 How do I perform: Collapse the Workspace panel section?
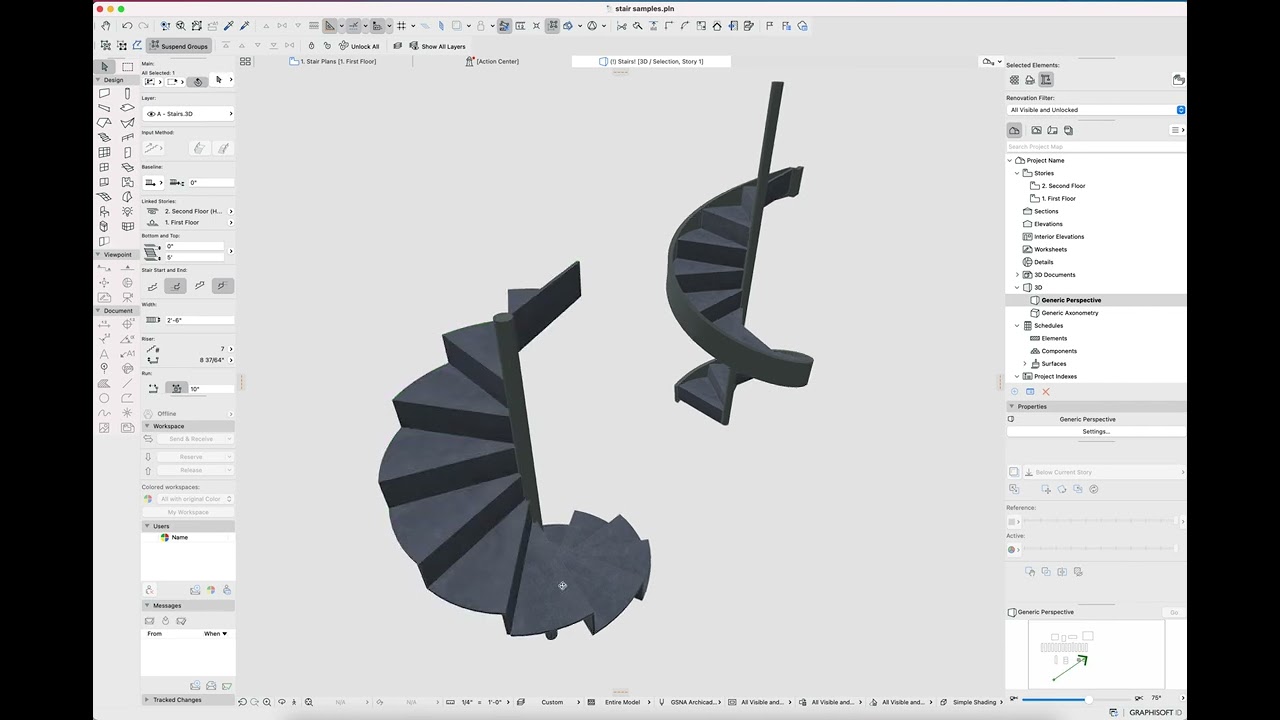click(147, 426)
